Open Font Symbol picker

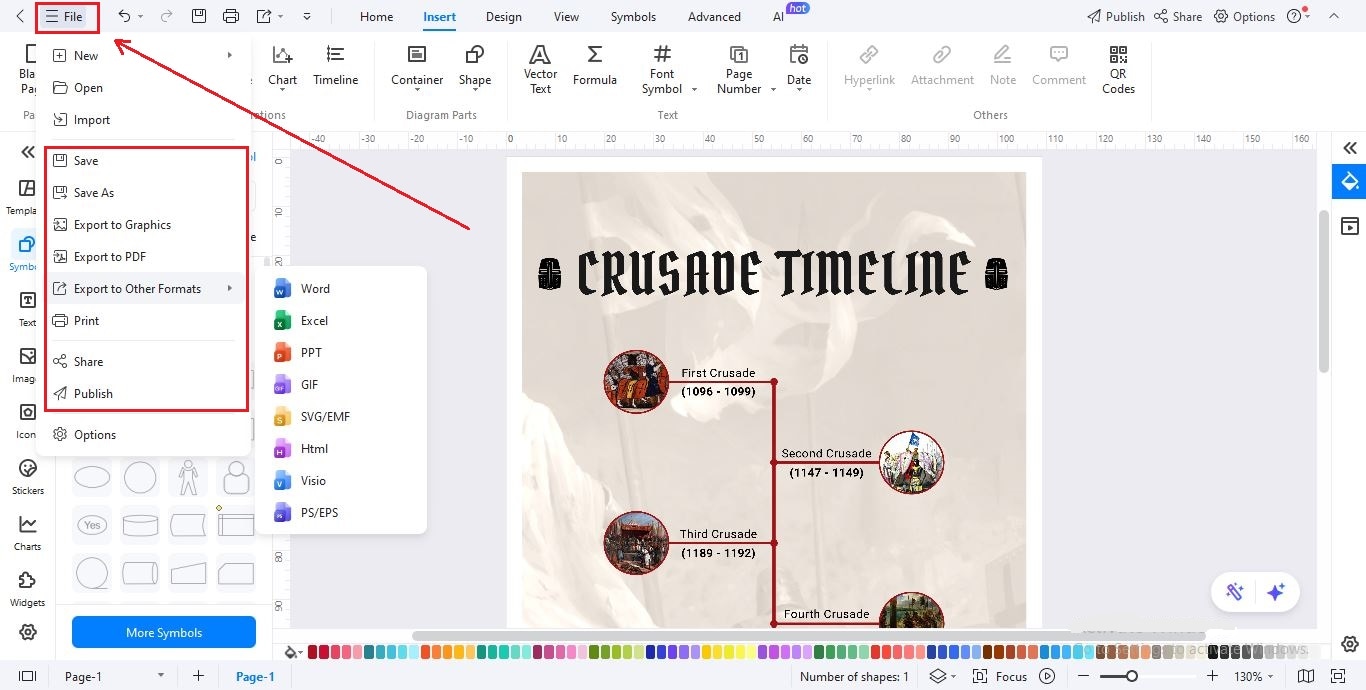(x=662, y=70)
